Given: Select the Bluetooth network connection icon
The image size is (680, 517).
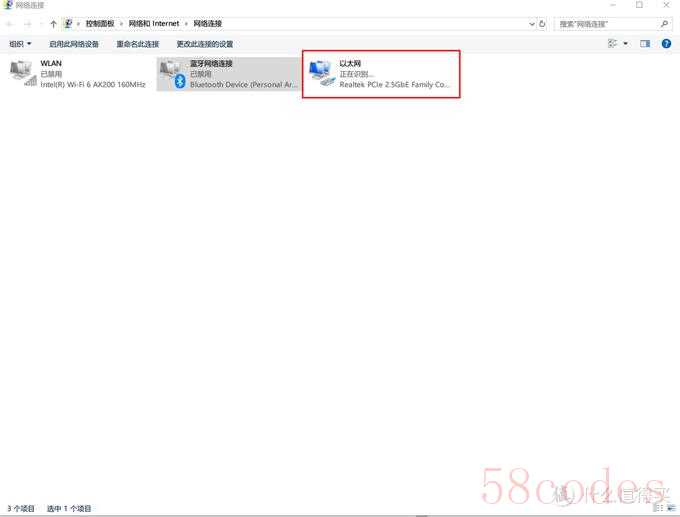Looking at the screenshot, I should (173, 74).
